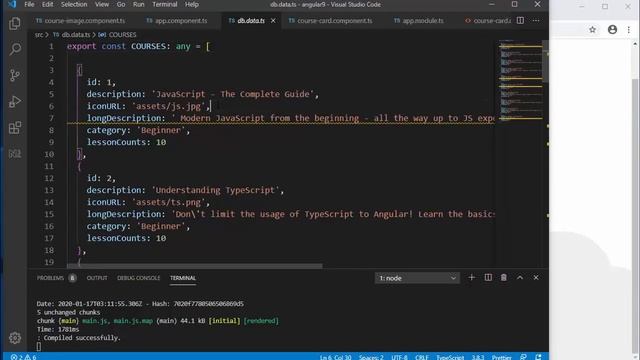Screen dimensions: 640x360
Task: Click the COURSES constant name on line 1
Action: 148,46
